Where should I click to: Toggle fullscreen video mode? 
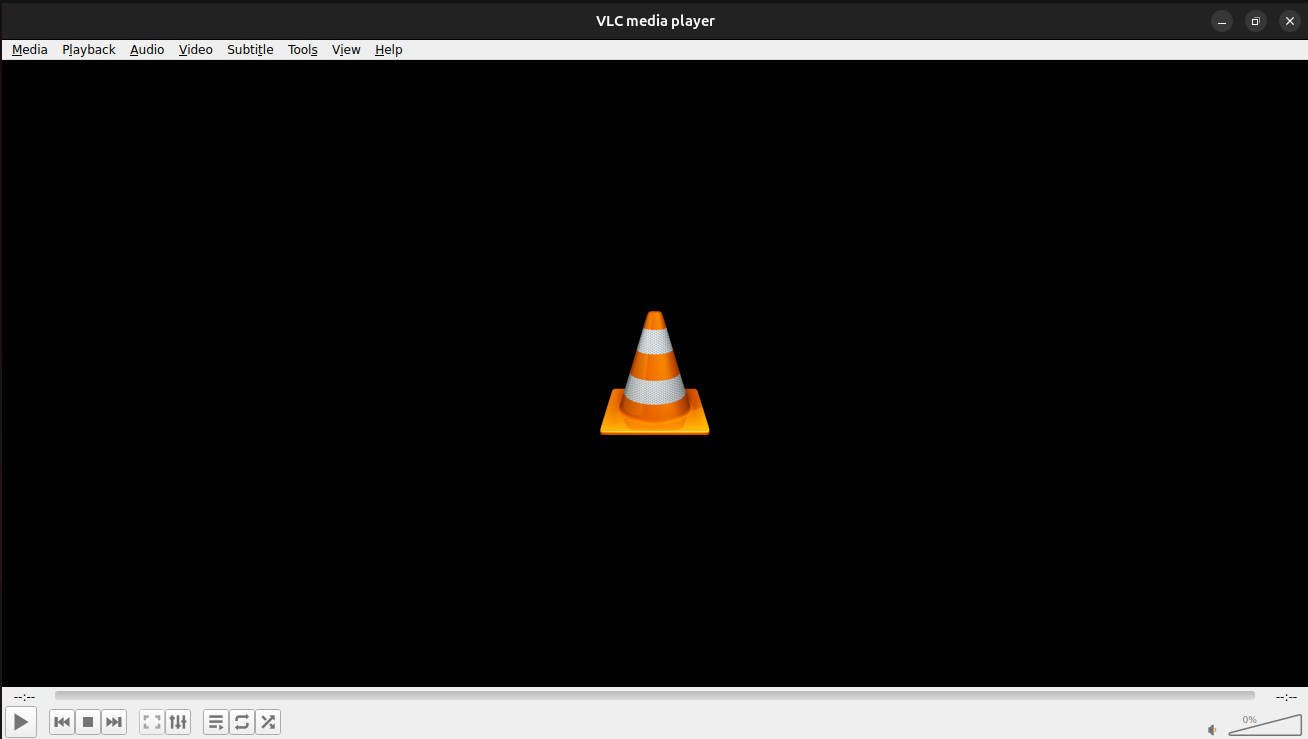pos(151,721)
